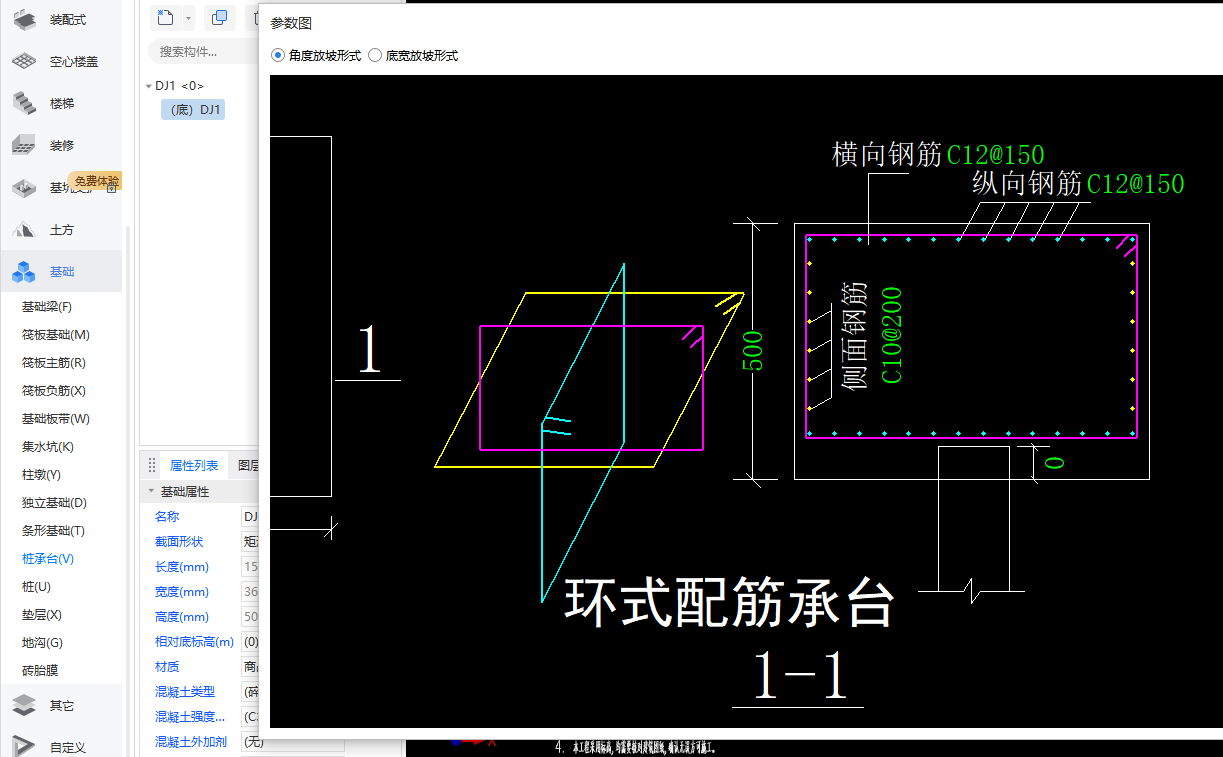Click the 高度(mm) property label
Viewport: 1223px width, 757px height.
point(182,617)
